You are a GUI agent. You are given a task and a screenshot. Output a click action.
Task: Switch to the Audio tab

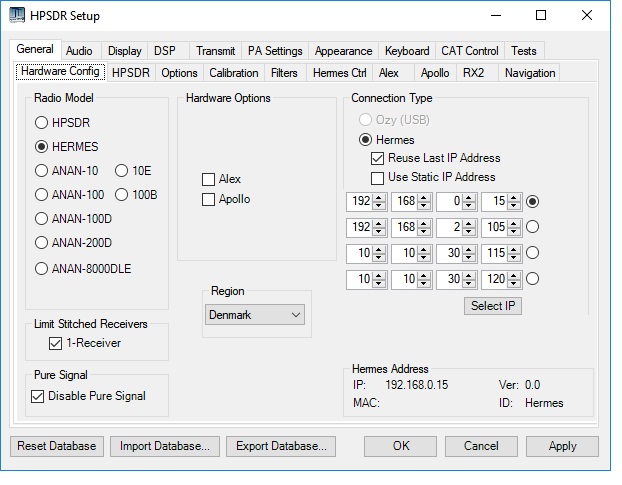[79, 51]
